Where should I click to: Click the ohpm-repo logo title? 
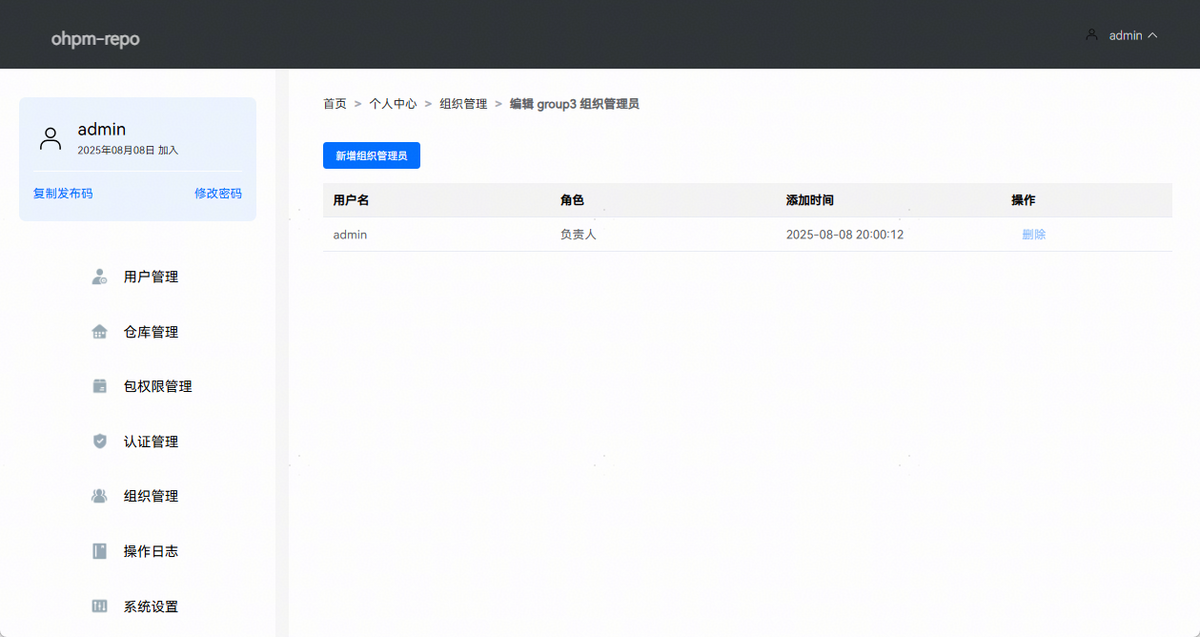(x=95, y=40)
